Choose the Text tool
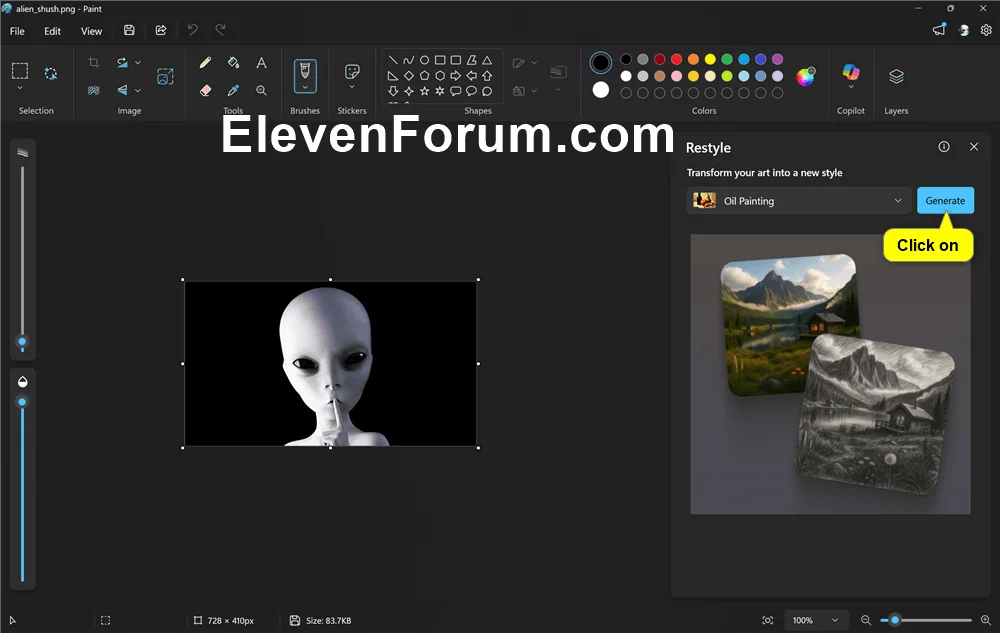Image resolution: width=1000 pixels, height=633 pixels. pos(261,62)
